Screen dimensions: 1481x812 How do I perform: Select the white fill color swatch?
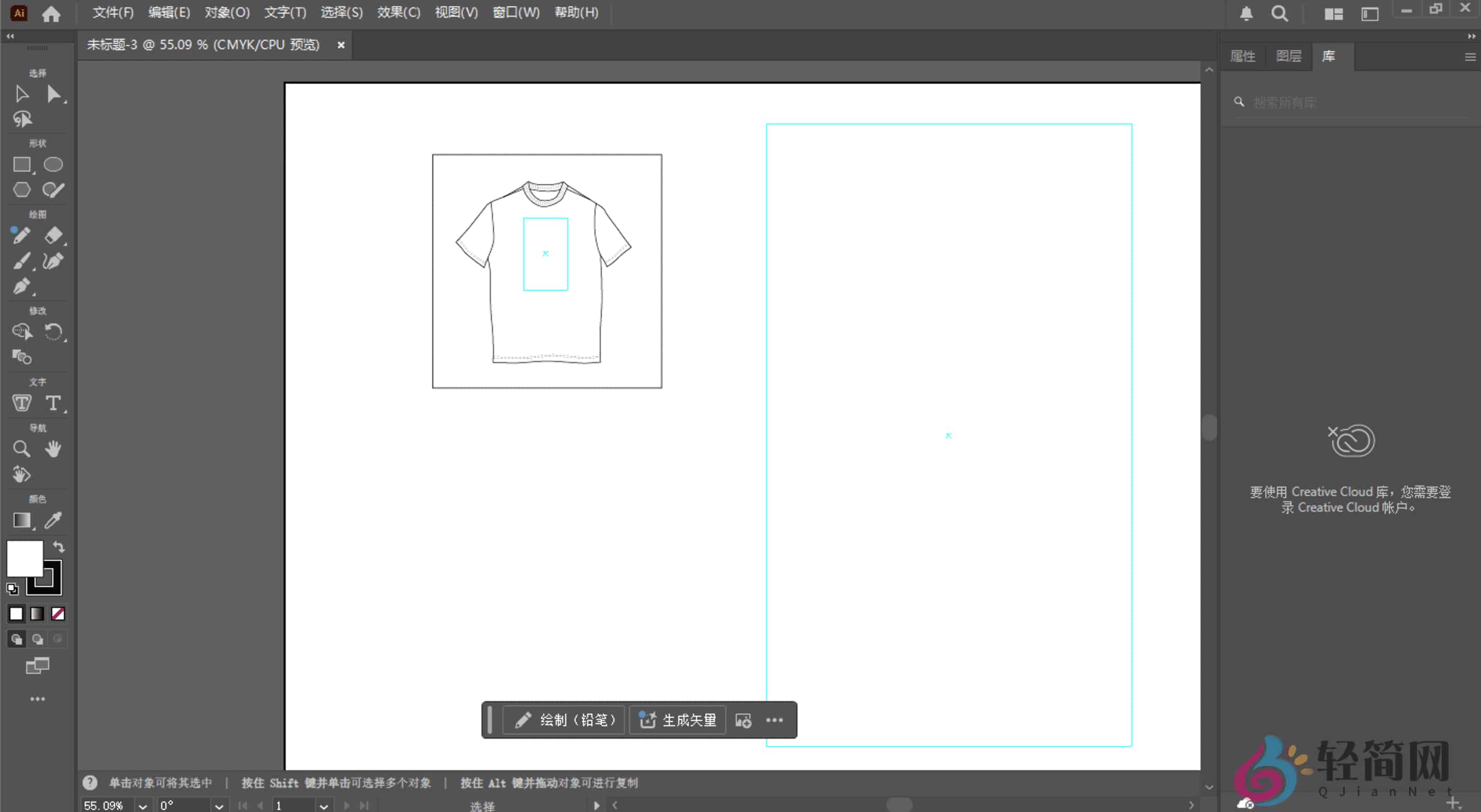point(16,614)
